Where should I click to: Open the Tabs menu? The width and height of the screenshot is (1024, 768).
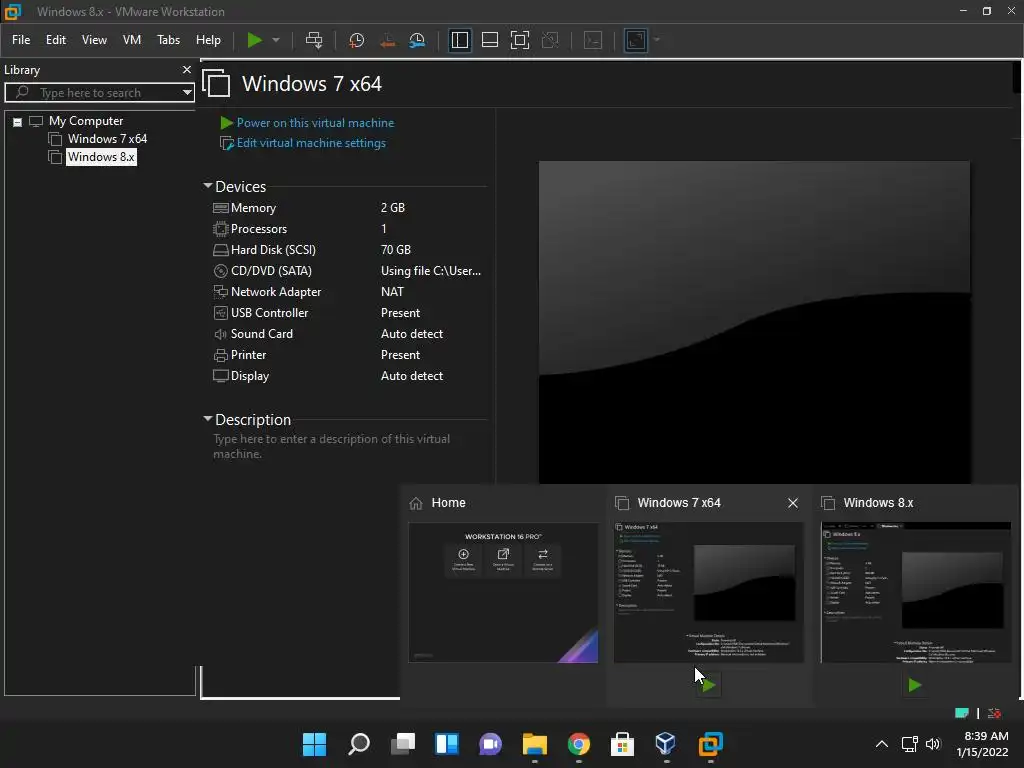coord(168,40)
